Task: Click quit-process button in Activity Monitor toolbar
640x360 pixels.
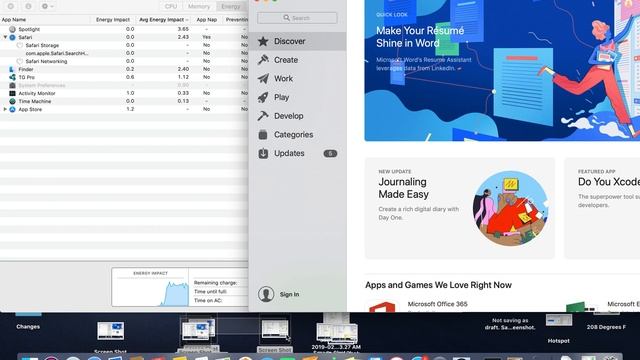Action: pyautogui.click(x=11, y=6)
